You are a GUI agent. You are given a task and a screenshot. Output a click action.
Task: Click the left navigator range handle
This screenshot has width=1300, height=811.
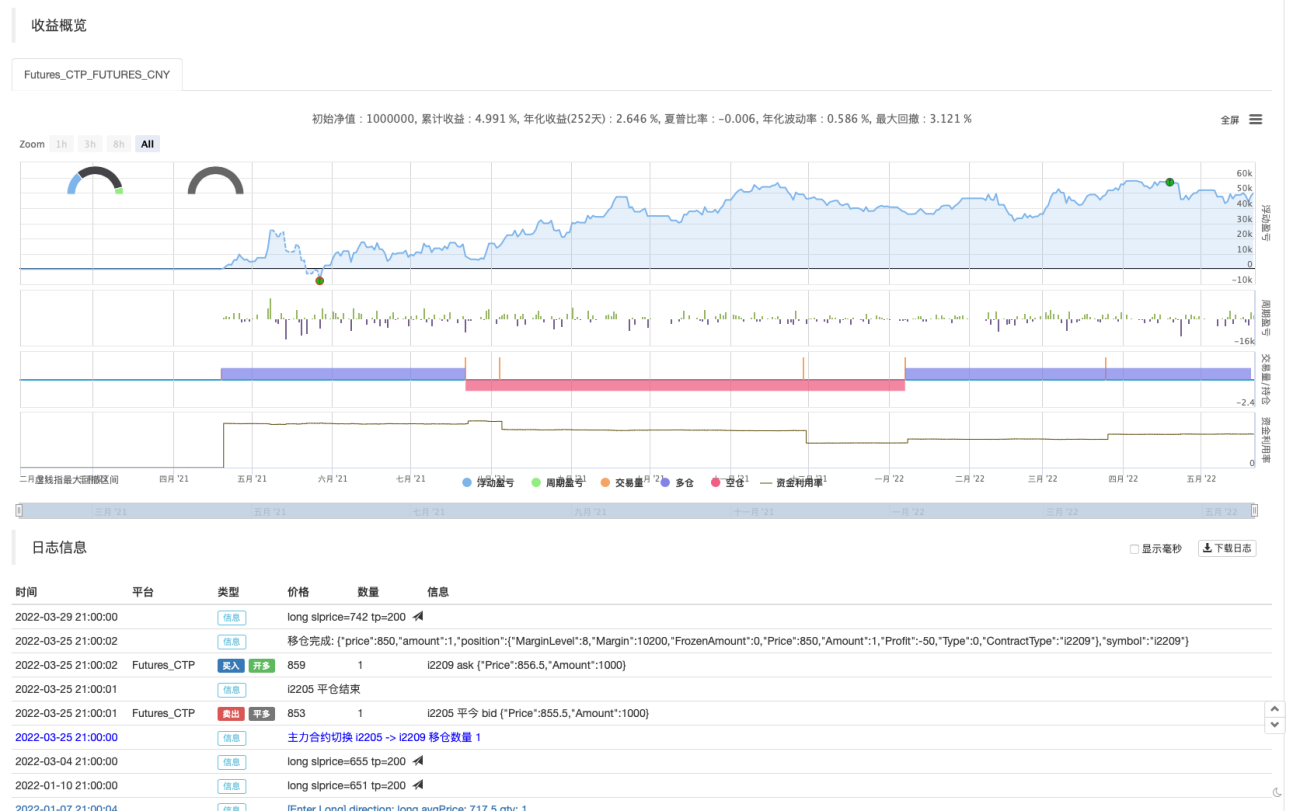tap(19, 511)
